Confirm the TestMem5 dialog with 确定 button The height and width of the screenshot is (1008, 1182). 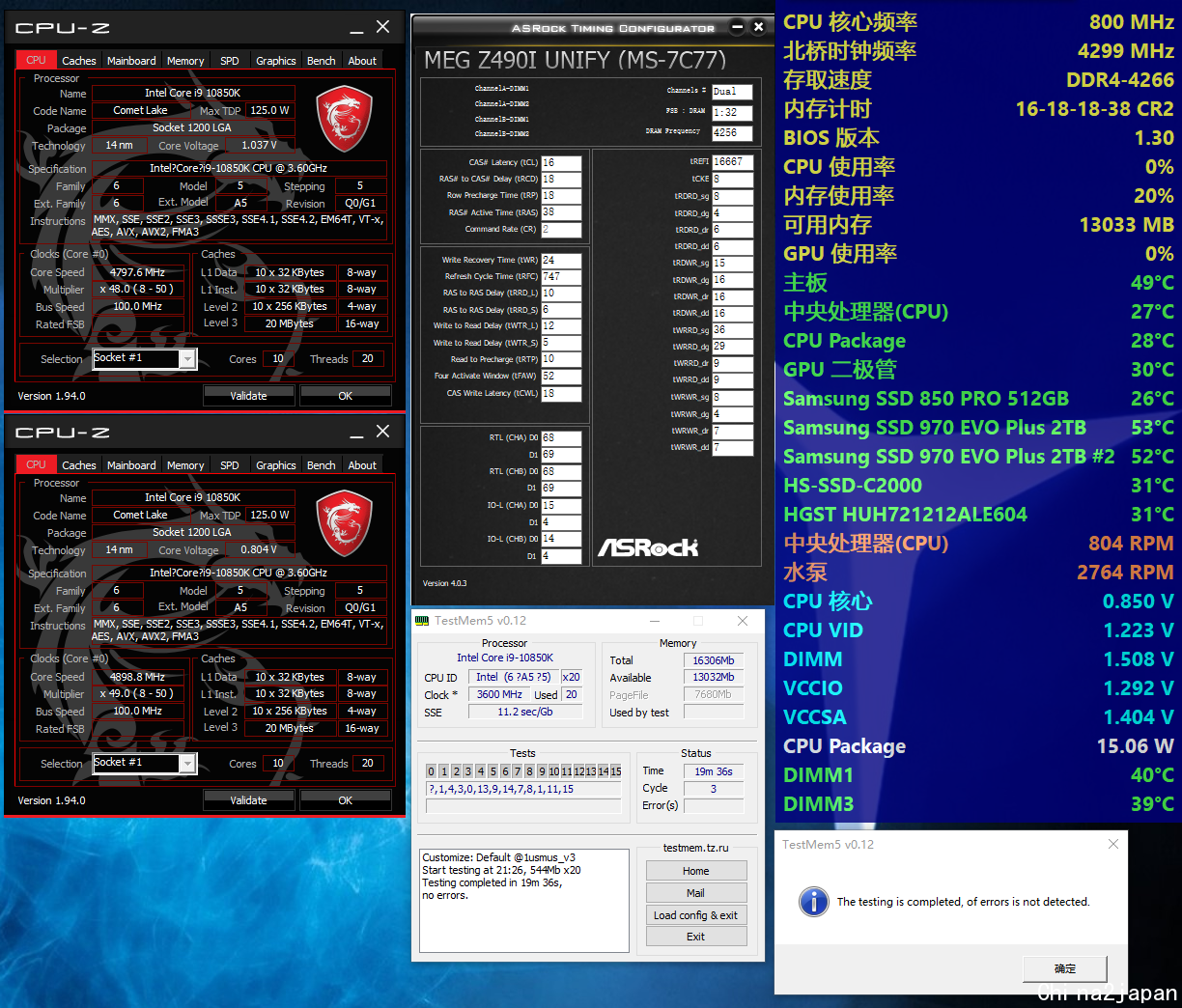click(1065, 968)
